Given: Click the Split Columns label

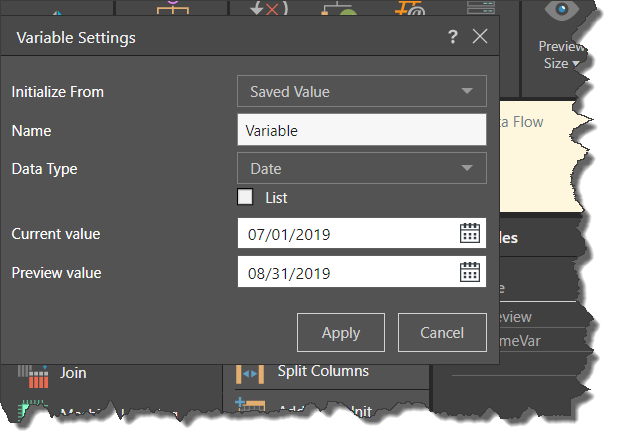Looking at the screenshot, I should [x=323, y=371].
